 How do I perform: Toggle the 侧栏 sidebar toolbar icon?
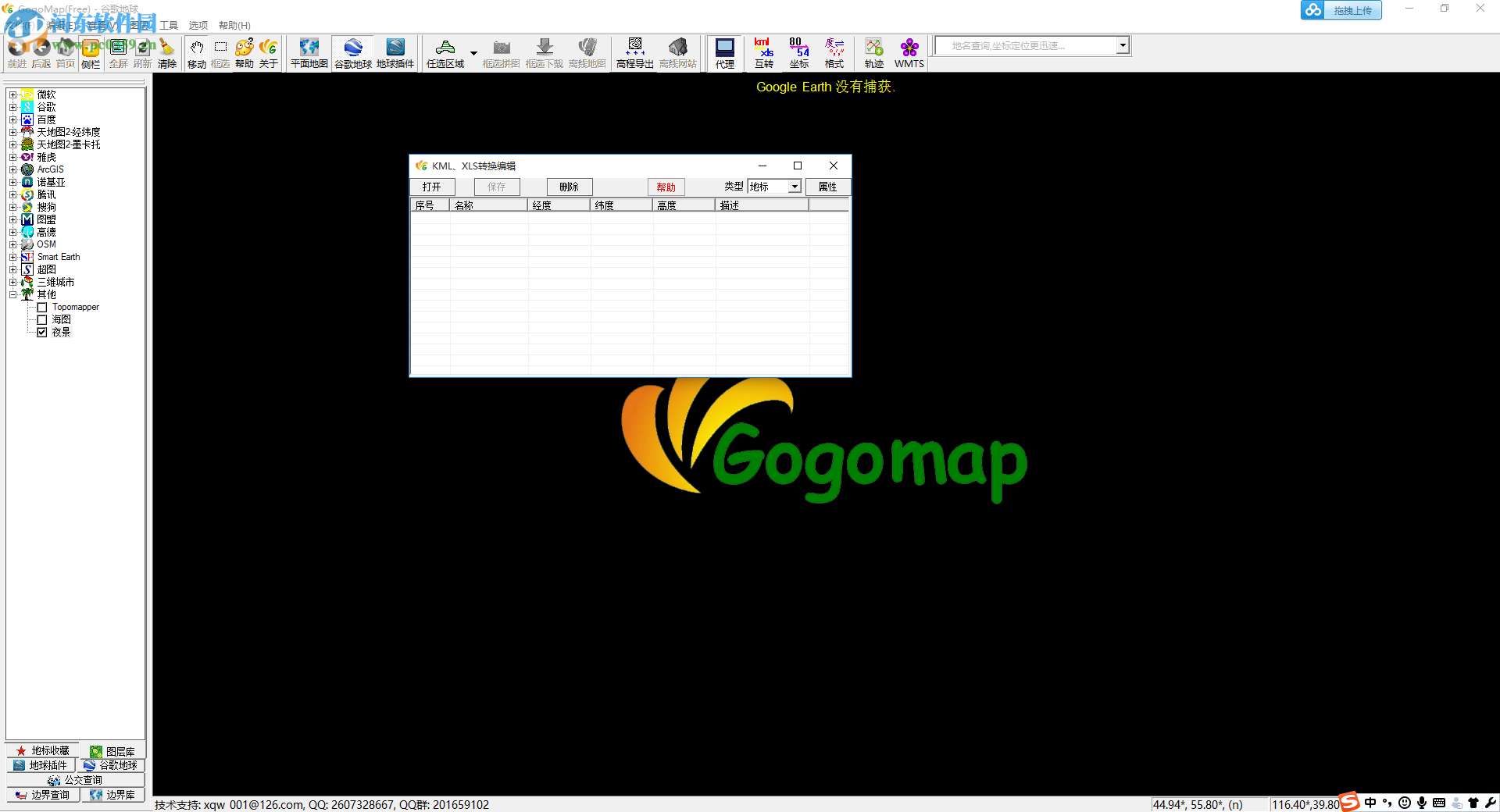click(91, 53)
